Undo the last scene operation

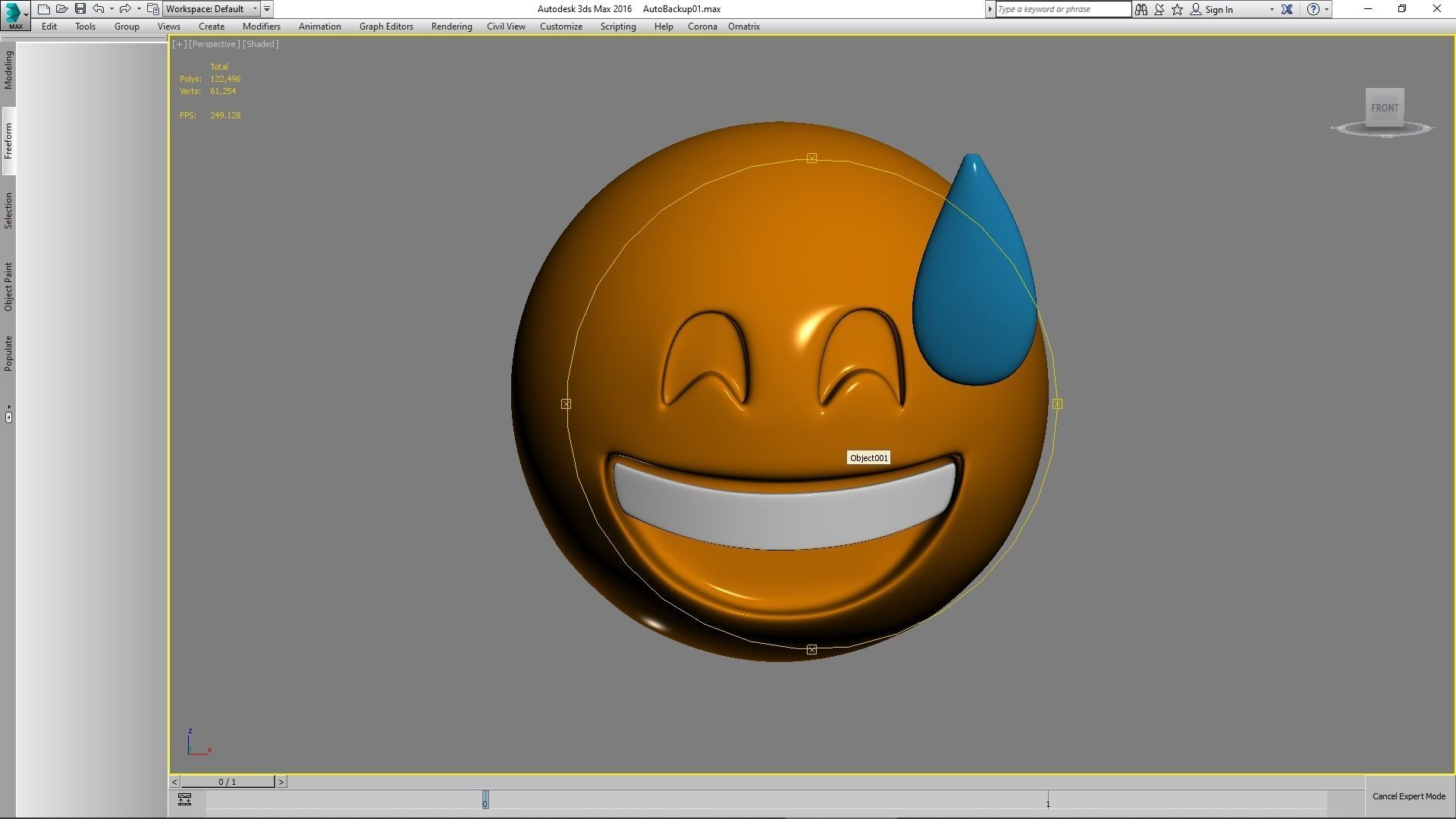click(99, 9)
